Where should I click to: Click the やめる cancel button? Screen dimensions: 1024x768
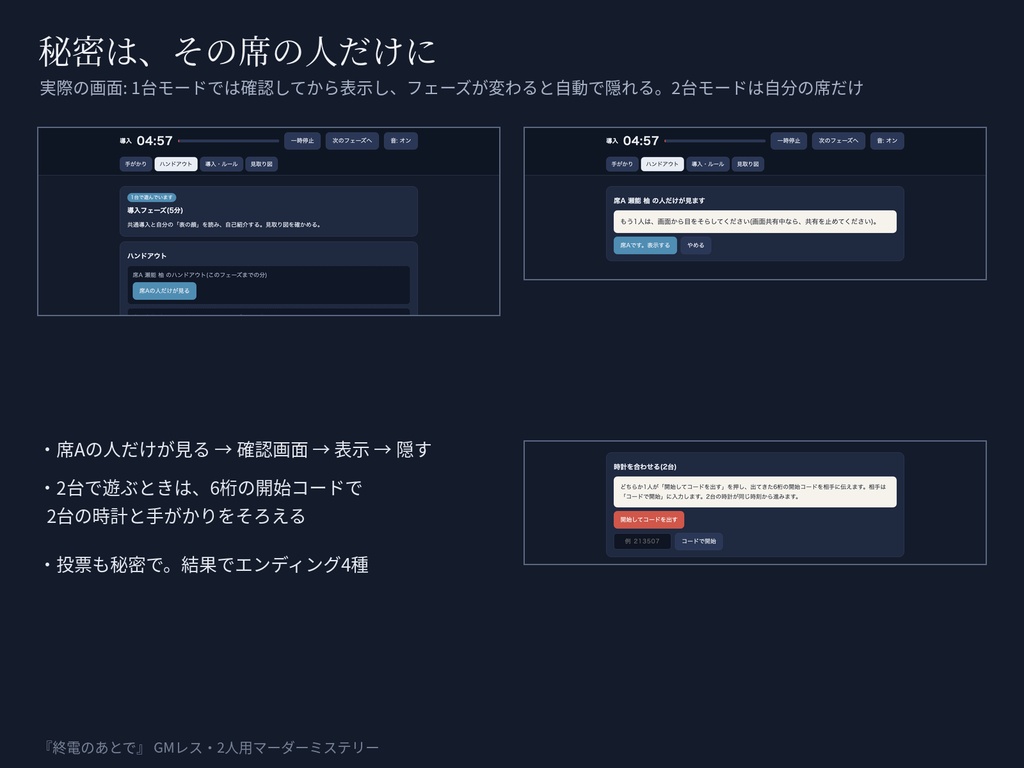pos(696,246)
